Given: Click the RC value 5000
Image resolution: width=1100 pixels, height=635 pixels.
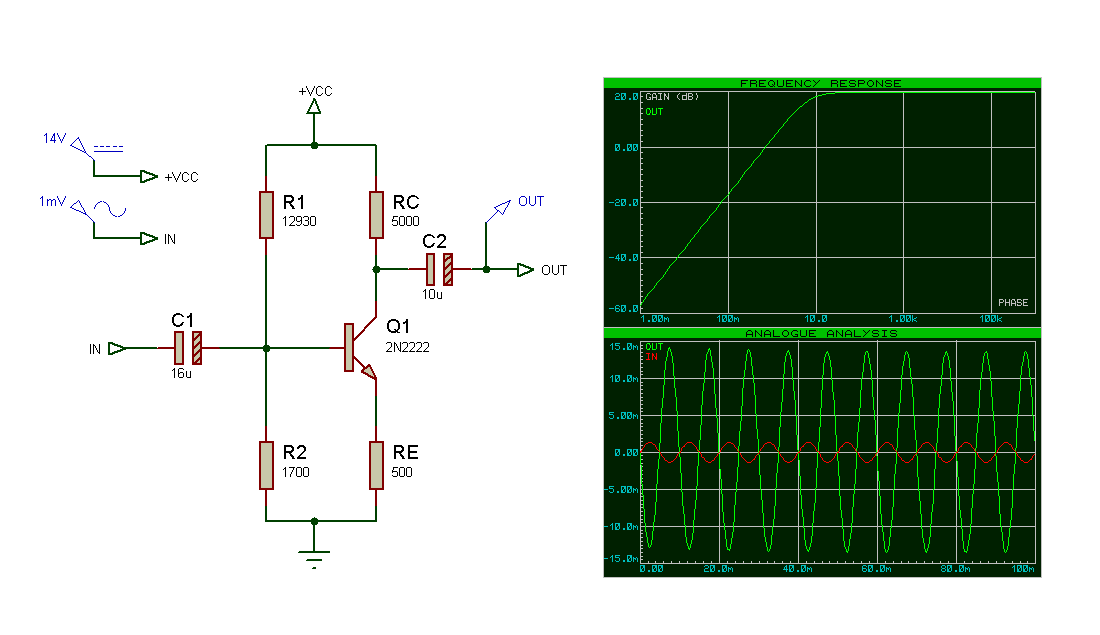Looking at the screenshot, I should pyautogui.click(x=405, y=222).
